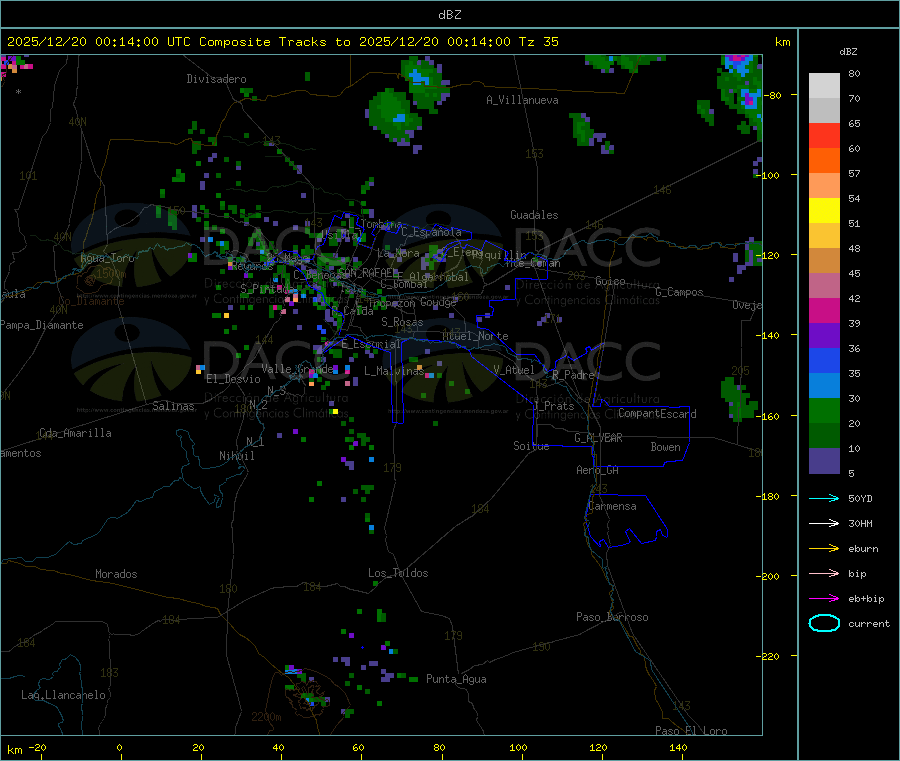
Task: Click the 'R_Padre' map label
Action: click(573, 375)
